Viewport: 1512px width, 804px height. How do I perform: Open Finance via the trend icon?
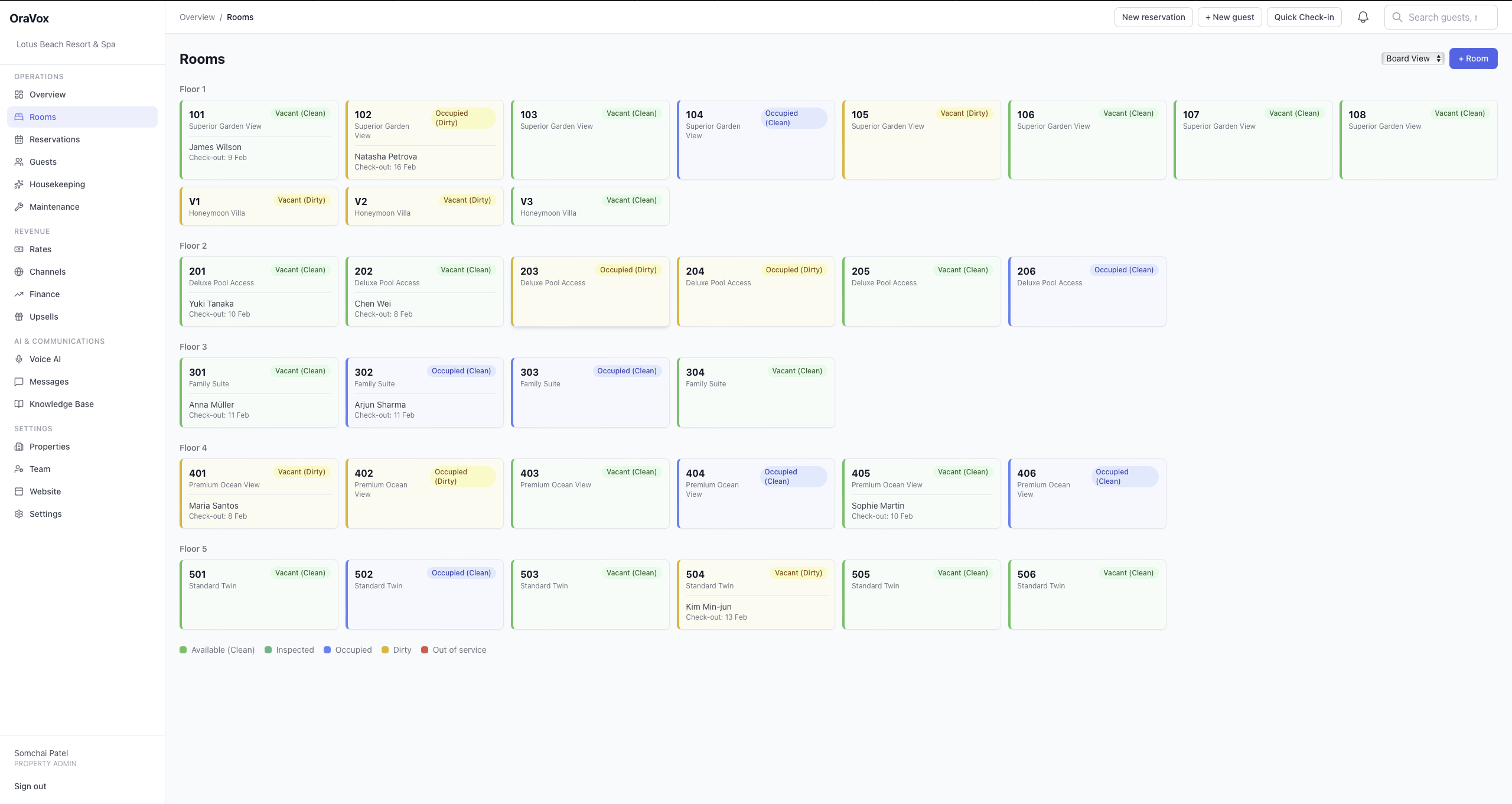pos(18,294)
